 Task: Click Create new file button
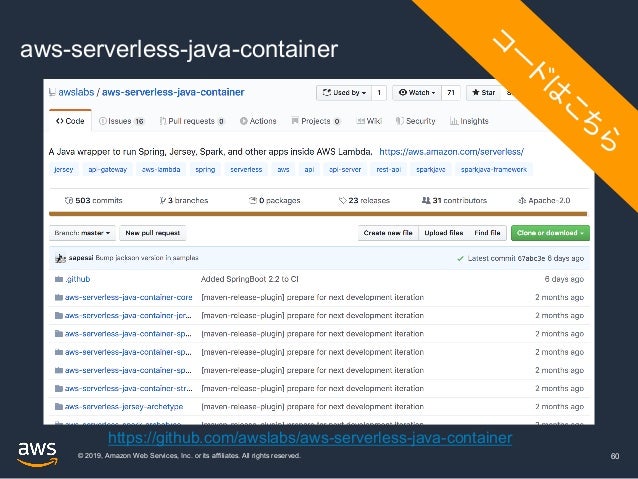pos(388,233)
